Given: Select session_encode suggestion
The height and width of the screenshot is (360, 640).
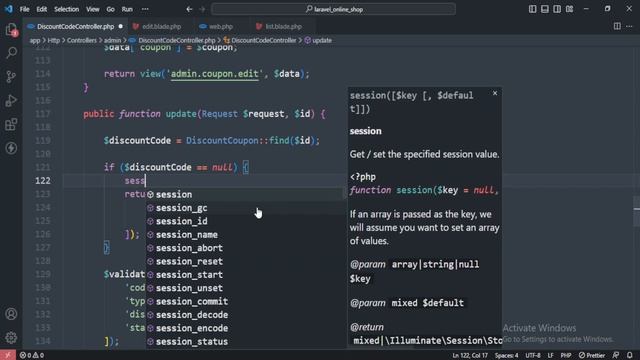Looking at the screenshot, I should click(x=246, y=328).
